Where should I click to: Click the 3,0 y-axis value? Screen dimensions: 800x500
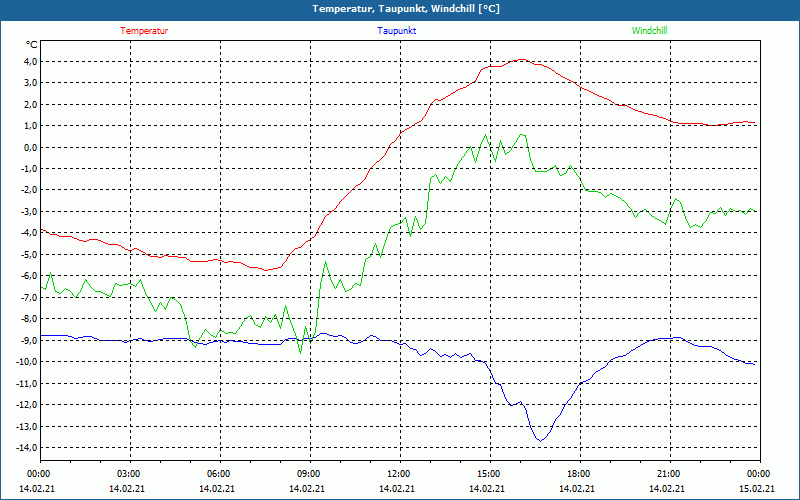tap(30, 83)
